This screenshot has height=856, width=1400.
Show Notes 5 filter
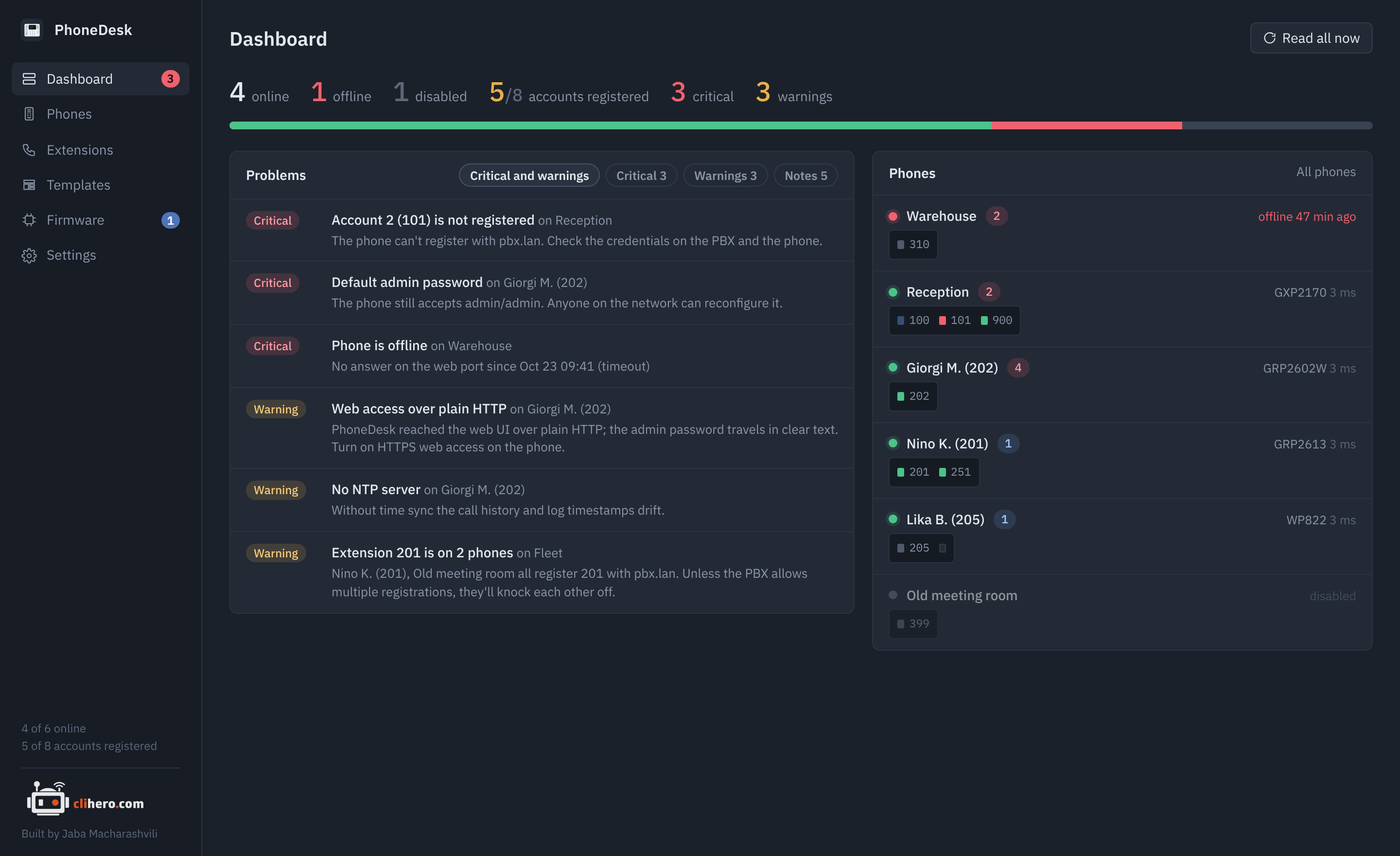coord(805,175)
